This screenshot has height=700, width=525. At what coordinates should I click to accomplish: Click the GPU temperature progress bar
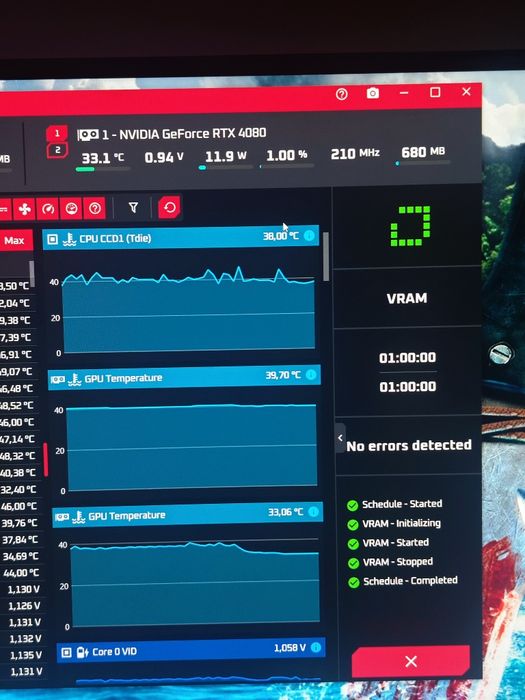tap(103, 169)
